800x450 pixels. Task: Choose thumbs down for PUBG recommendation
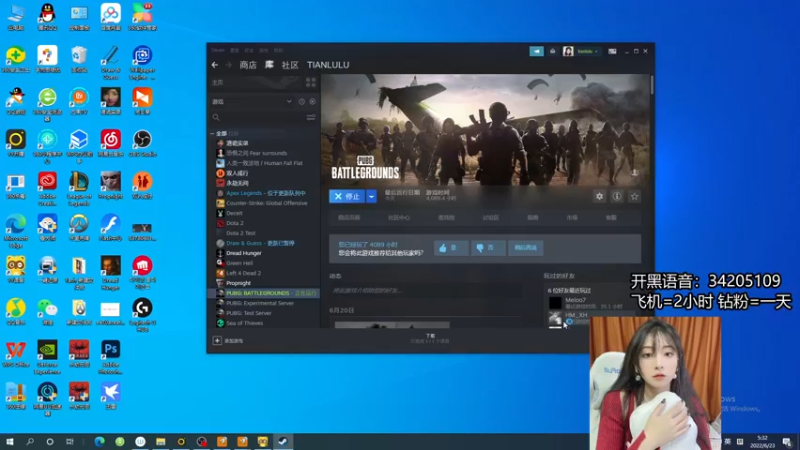(488, 247)
